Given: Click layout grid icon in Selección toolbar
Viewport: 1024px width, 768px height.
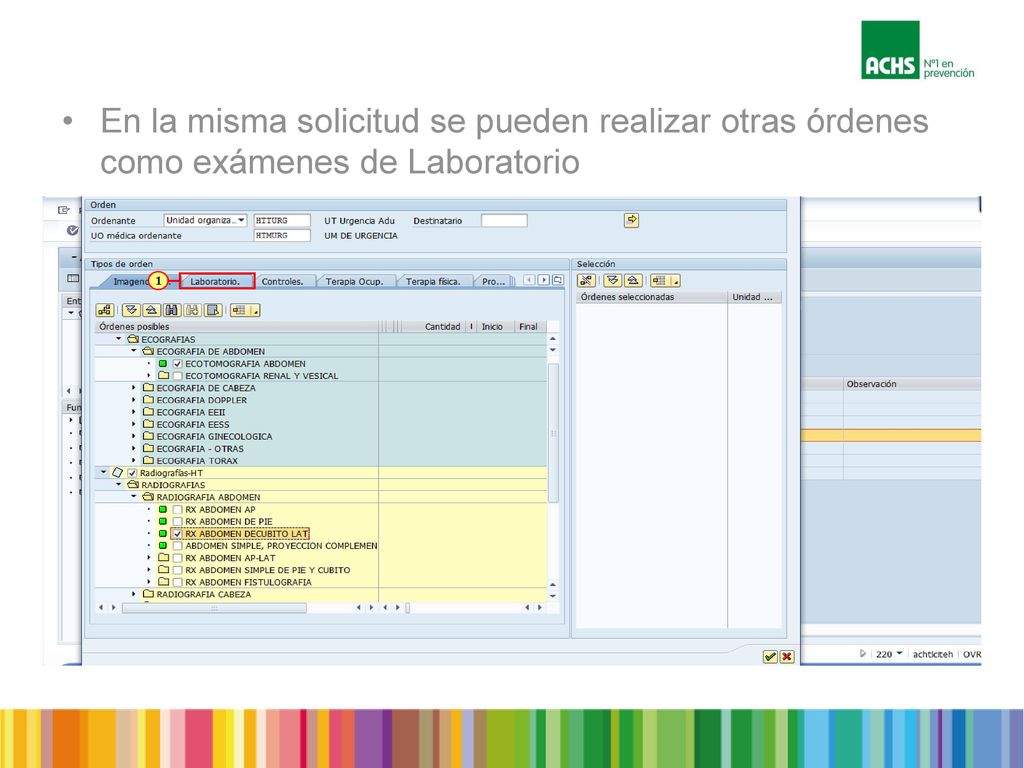Looking at the screenshot, I should coord(659,281).
